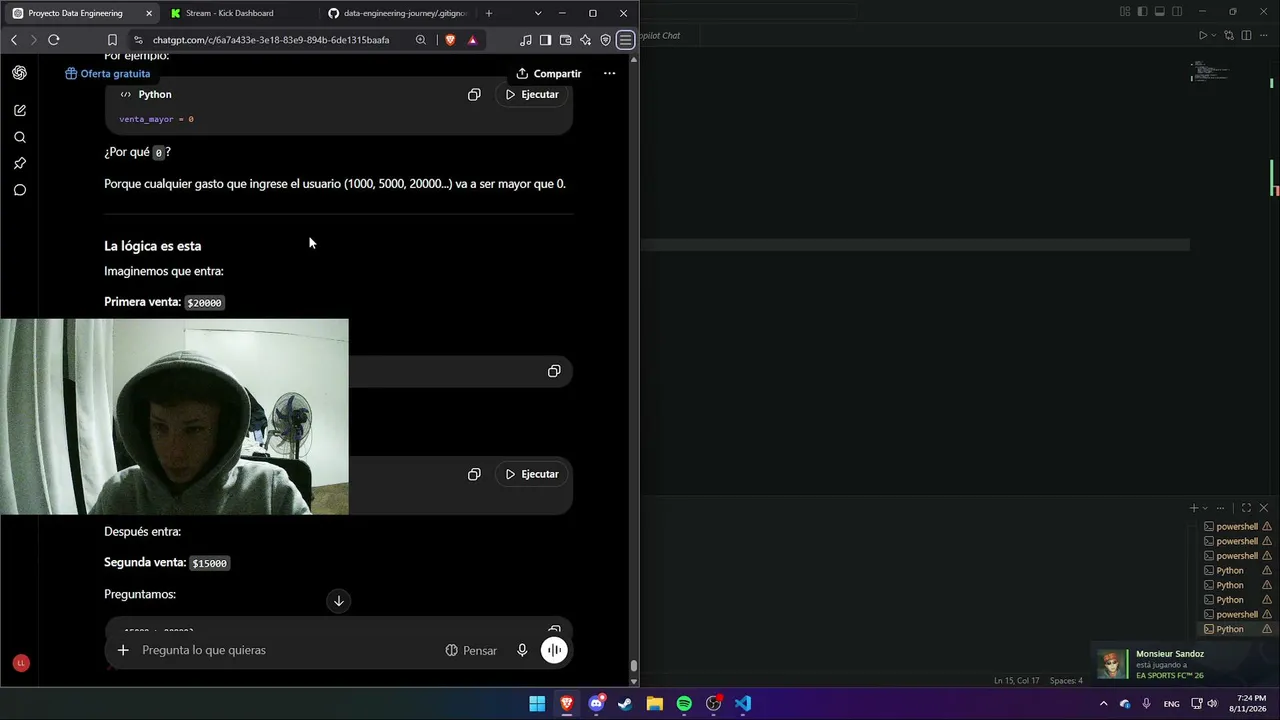The height and width of the screenshot is (720, 1280).
Task: Open Customize Layout in VS Code title bar
Action: [1125, 12]
